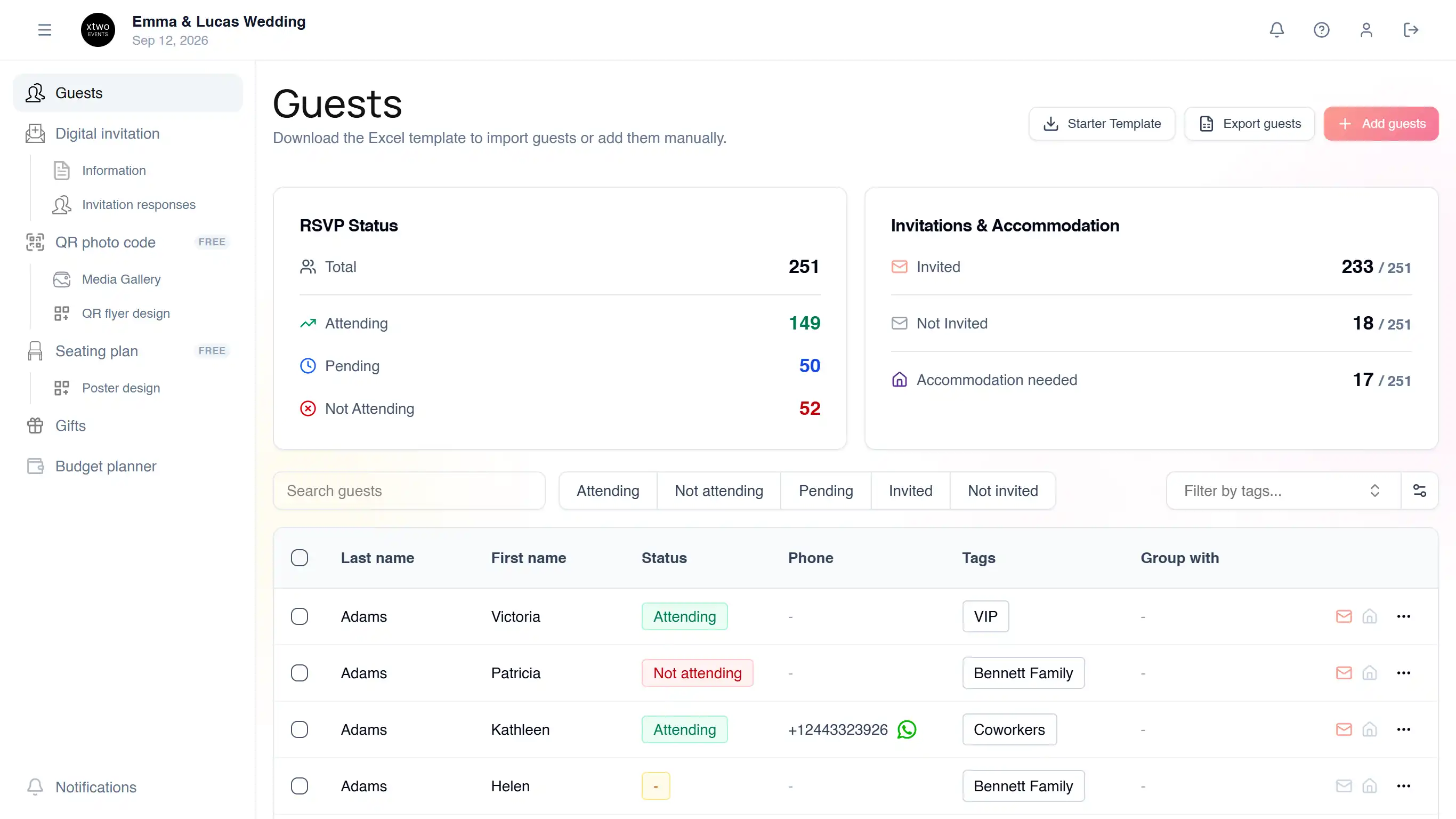Viewport: 1456px width, 819px height.
Task: Open more options for Helen Adams
Action: [1403, 785]
